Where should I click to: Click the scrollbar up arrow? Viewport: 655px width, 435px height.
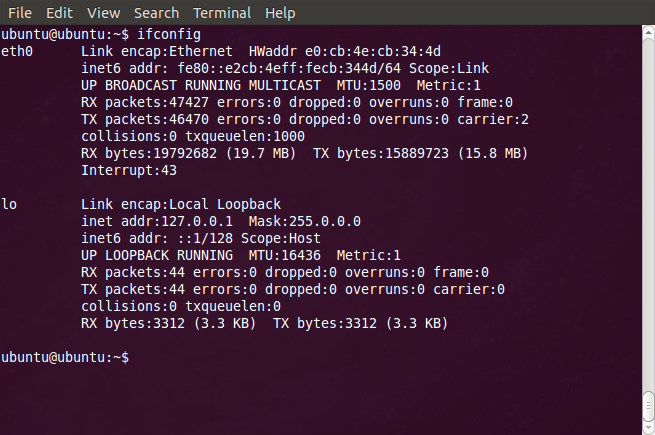648,32
